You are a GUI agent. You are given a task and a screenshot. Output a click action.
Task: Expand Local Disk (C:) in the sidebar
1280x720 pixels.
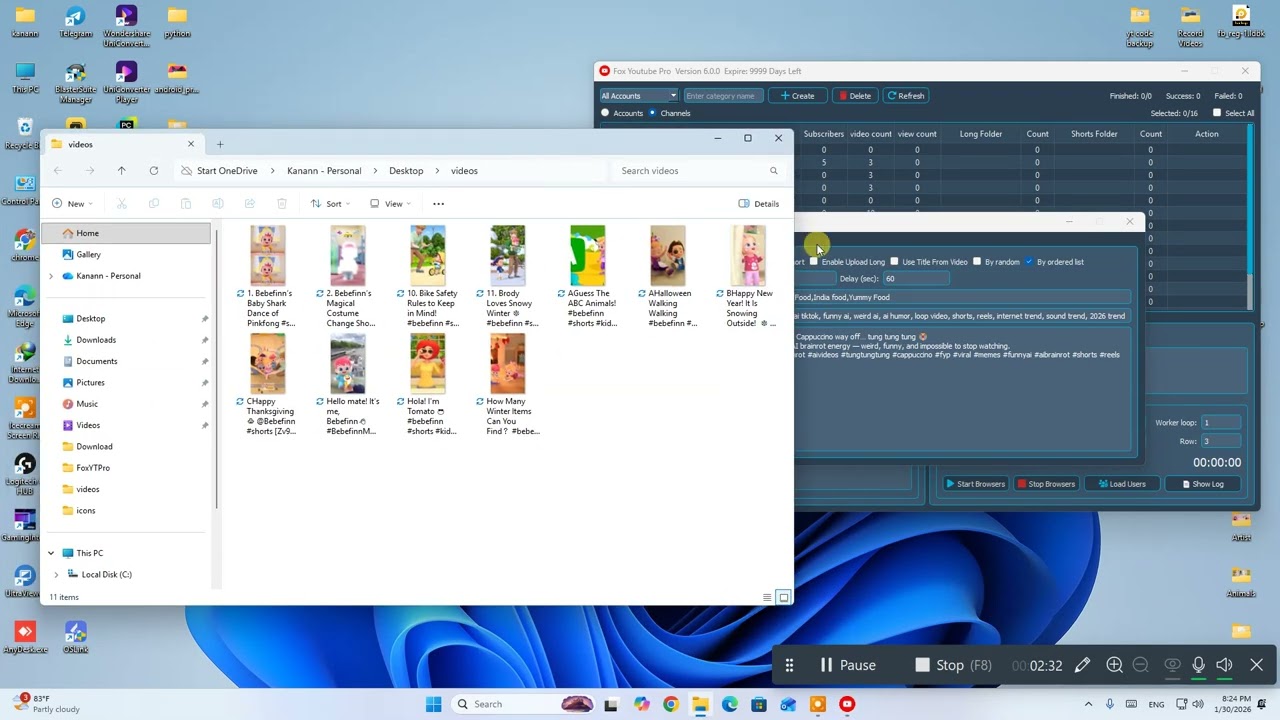pyautogui.click(x=57, y=575)
